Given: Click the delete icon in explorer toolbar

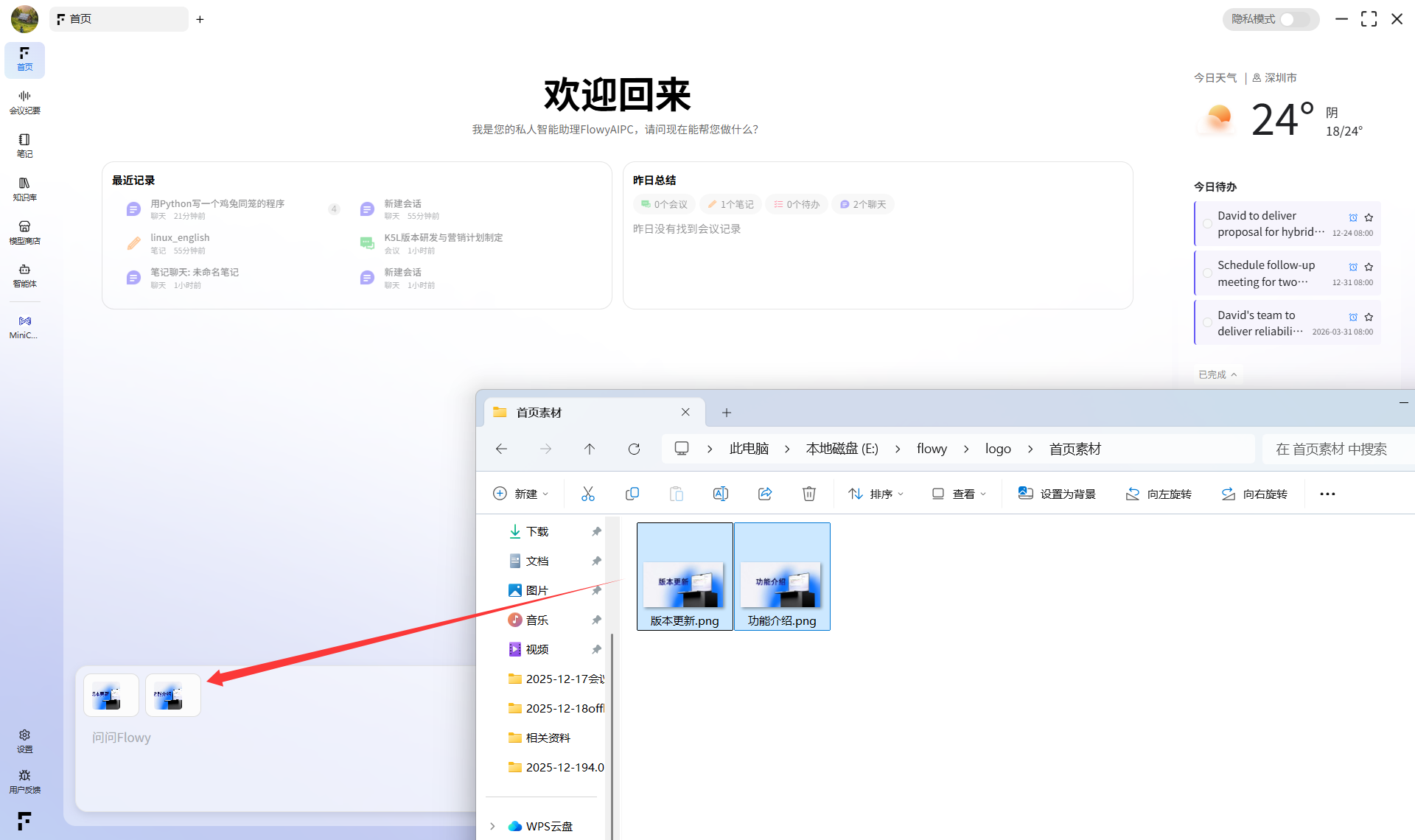Looking at the screenshot, I should pos(808,493).
